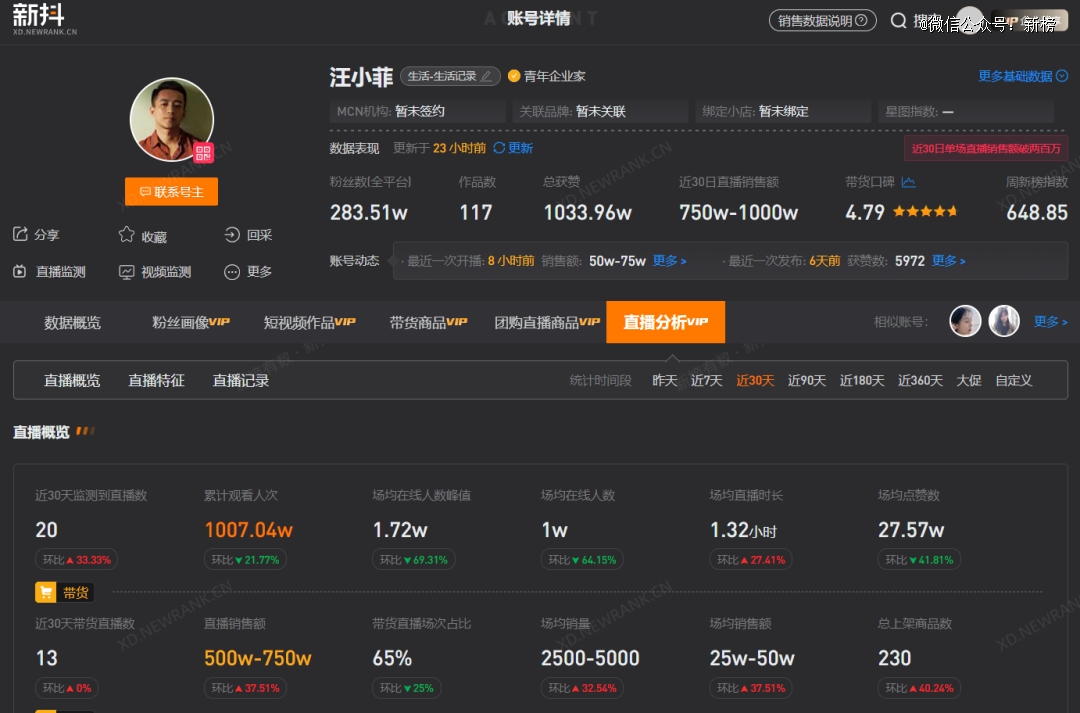Click the 环比 27.41% badge
Image resolution: width=1080 pixels, height=713 pixels.
[751, 560]
